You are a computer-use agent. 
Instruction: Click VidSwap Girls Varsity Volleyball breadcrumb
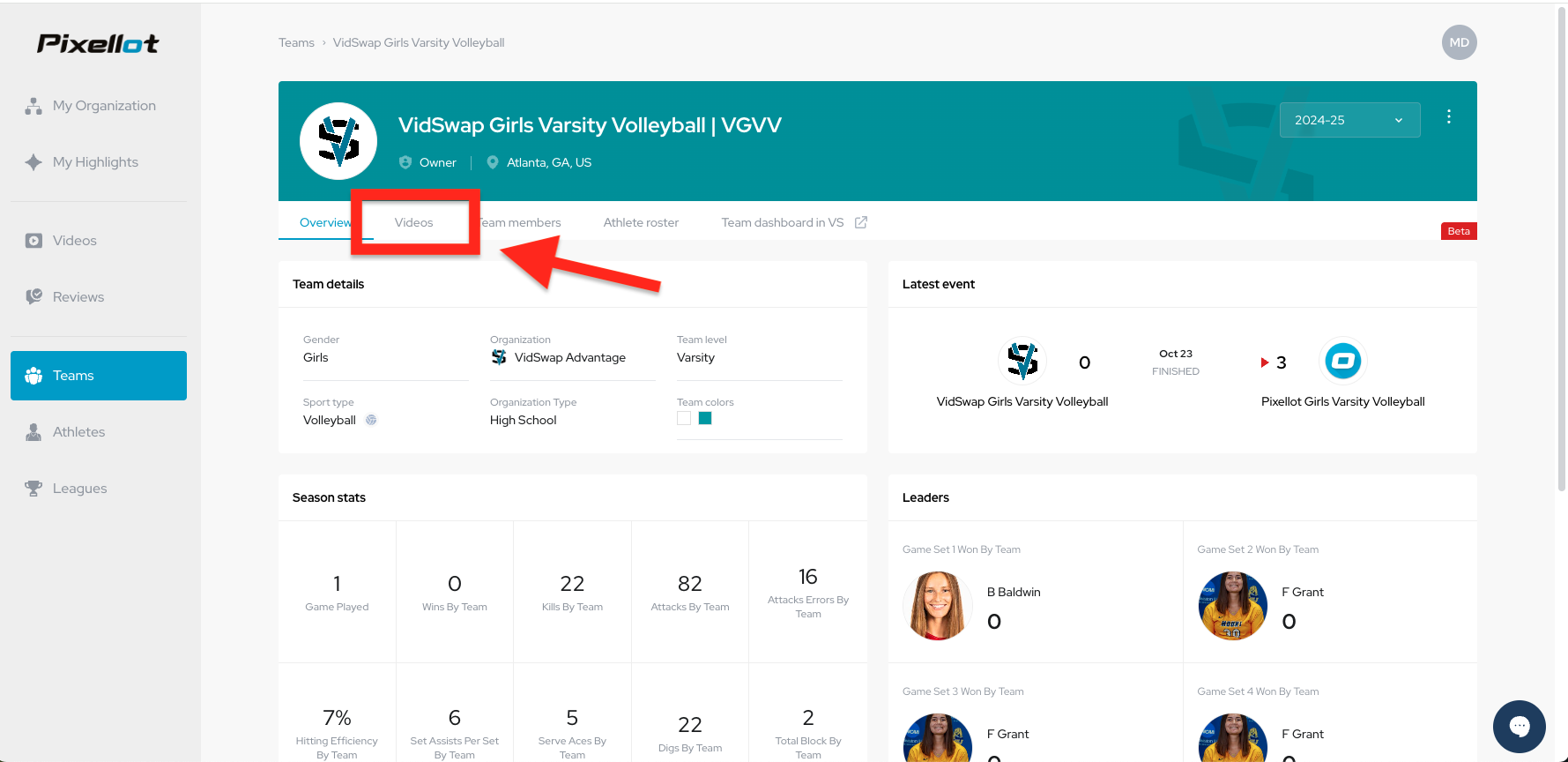(x=419, y=42)
